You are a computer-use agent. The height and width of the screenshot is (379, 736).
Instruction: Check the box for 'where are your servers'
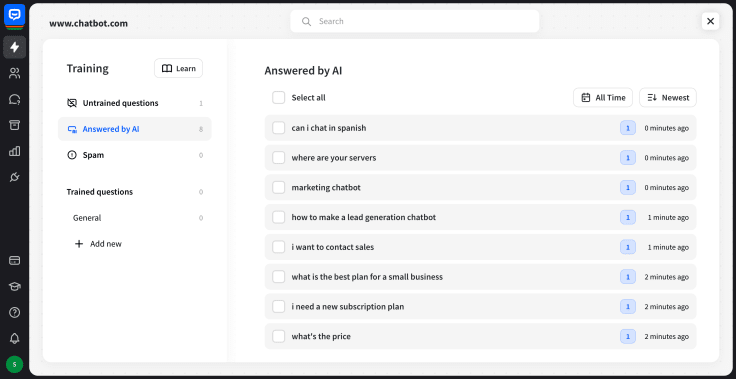[x=279, y=158]
